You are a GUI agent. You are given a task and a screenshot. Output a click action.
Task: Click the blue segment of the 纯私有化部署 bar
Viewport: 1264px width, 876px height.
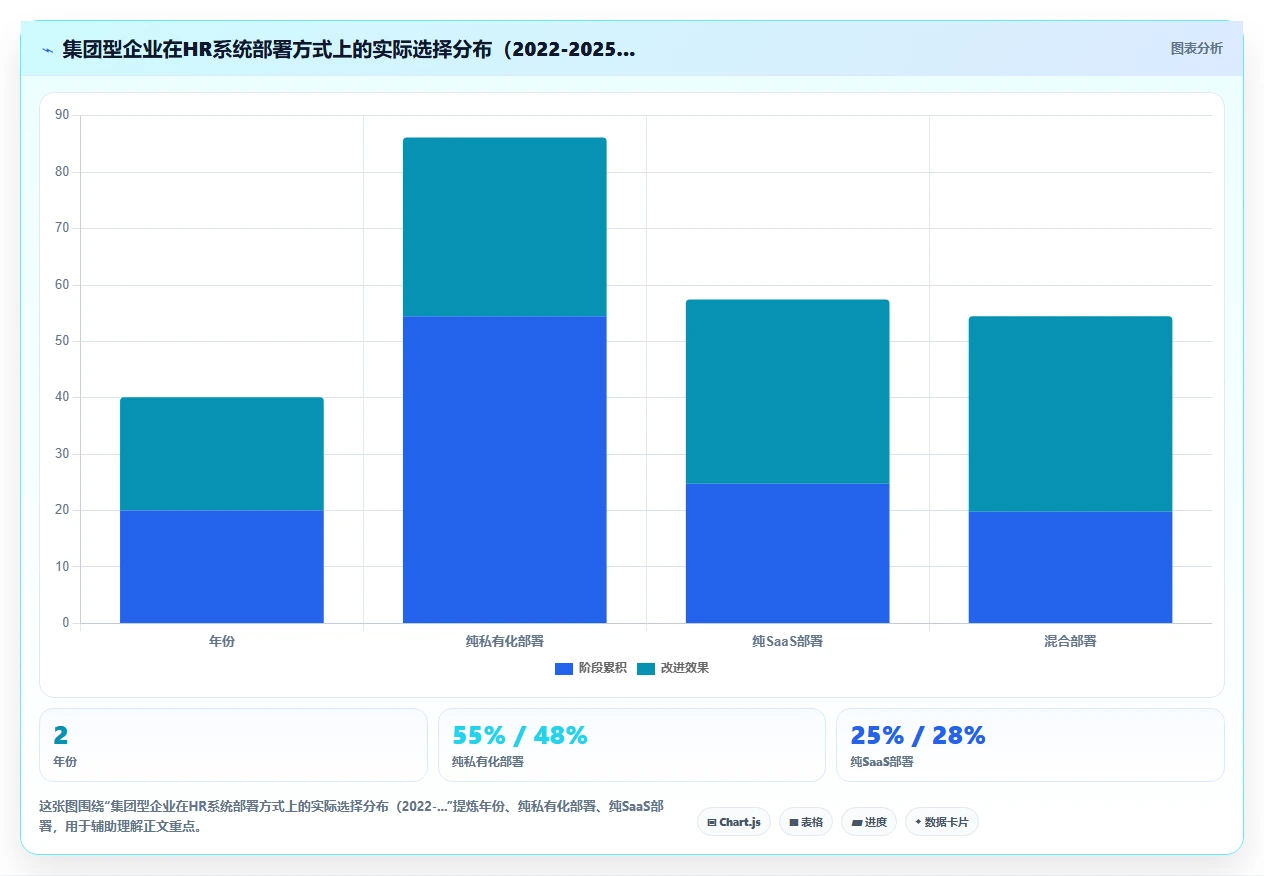[x=505, y=470]
